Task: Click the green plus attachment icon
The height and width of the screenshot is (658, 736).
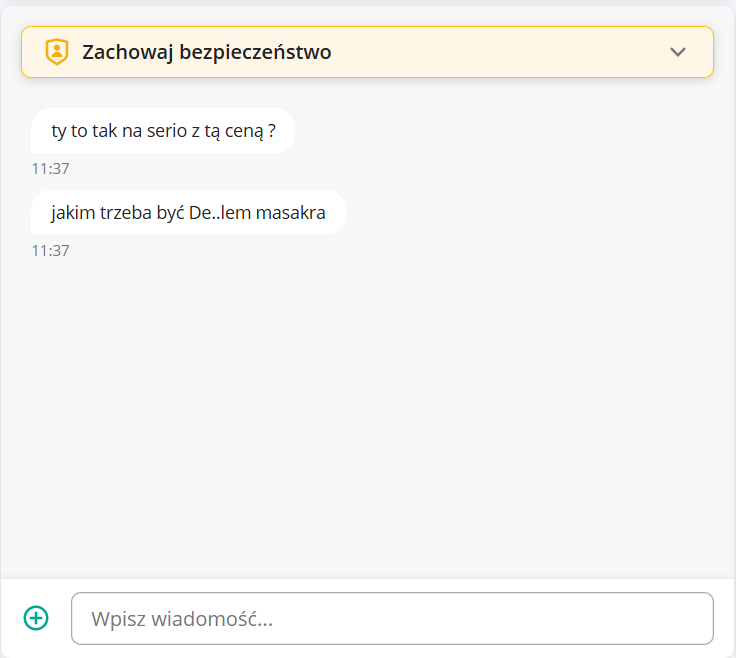Action: [36, 618]
